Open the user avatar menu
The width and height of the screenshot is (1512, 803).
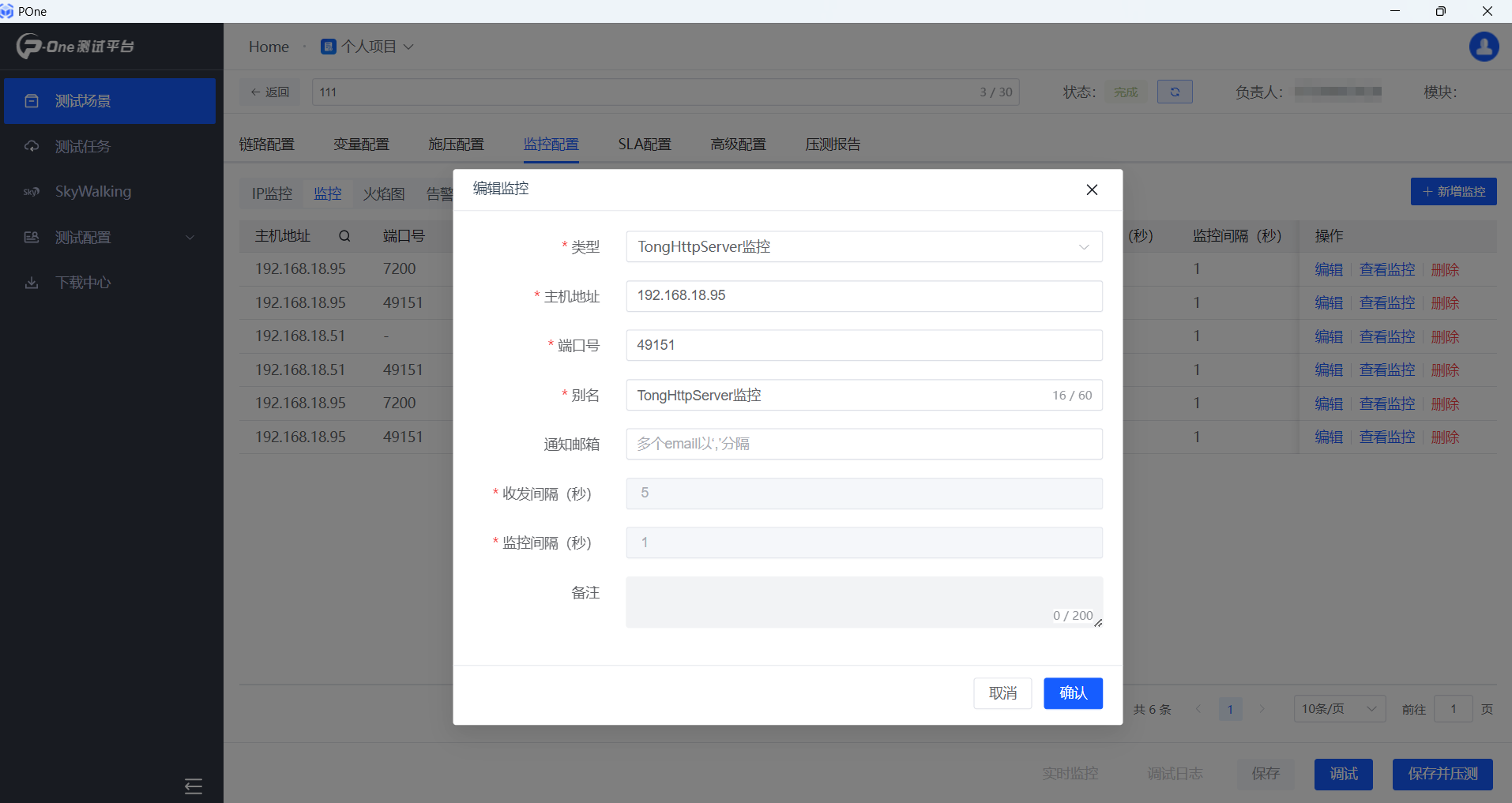click(x=1484, y=47)
